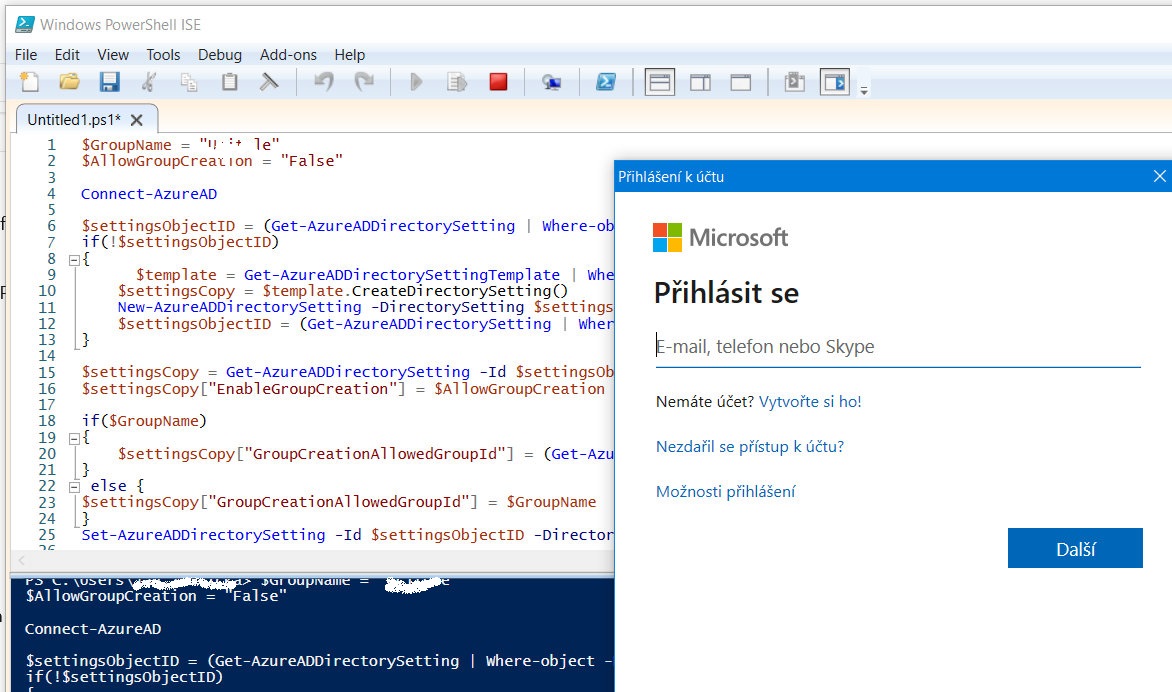The height and width of the screenshot is (692, 1172).
Task: Show Command Add-on pane icon
Action: pos(835,81)
